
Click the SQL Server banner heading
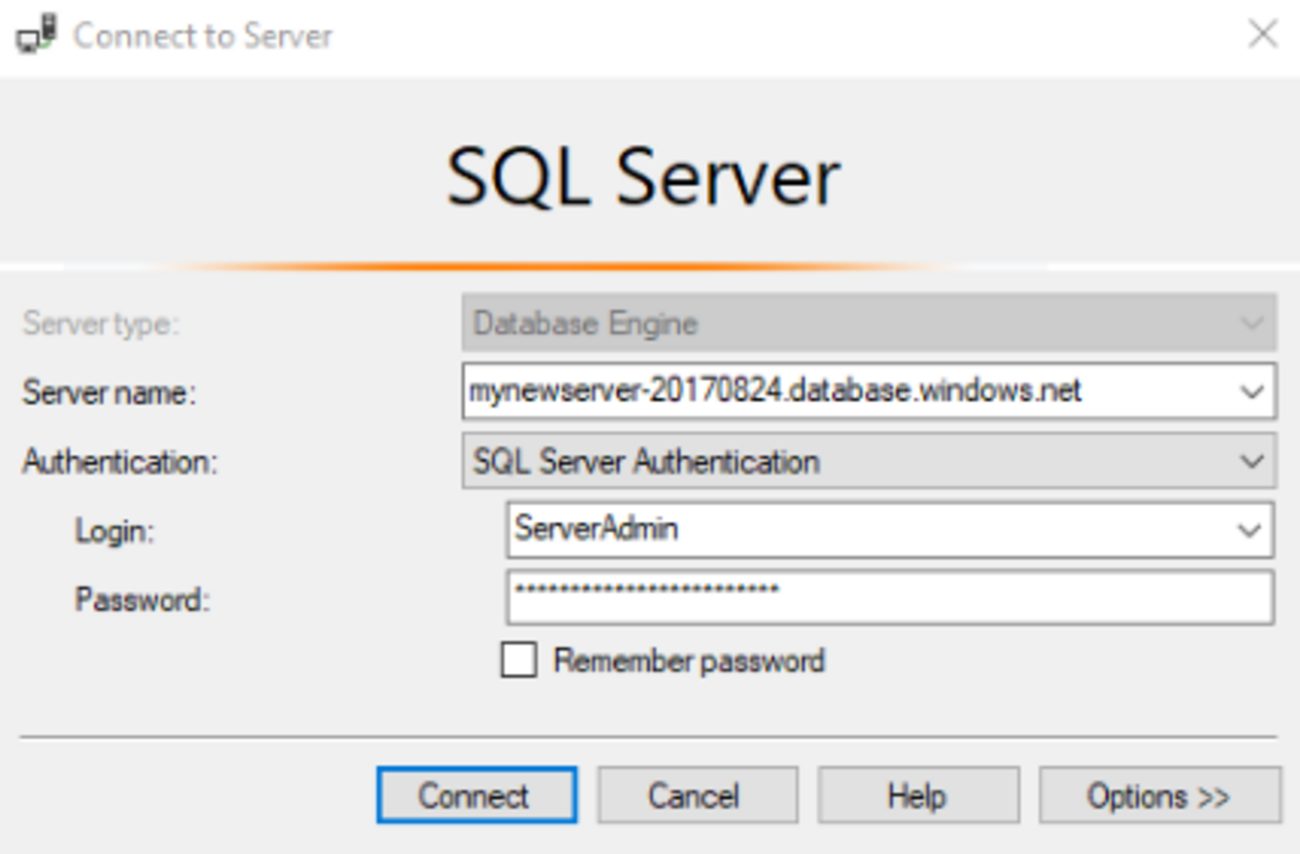(643, 178)
